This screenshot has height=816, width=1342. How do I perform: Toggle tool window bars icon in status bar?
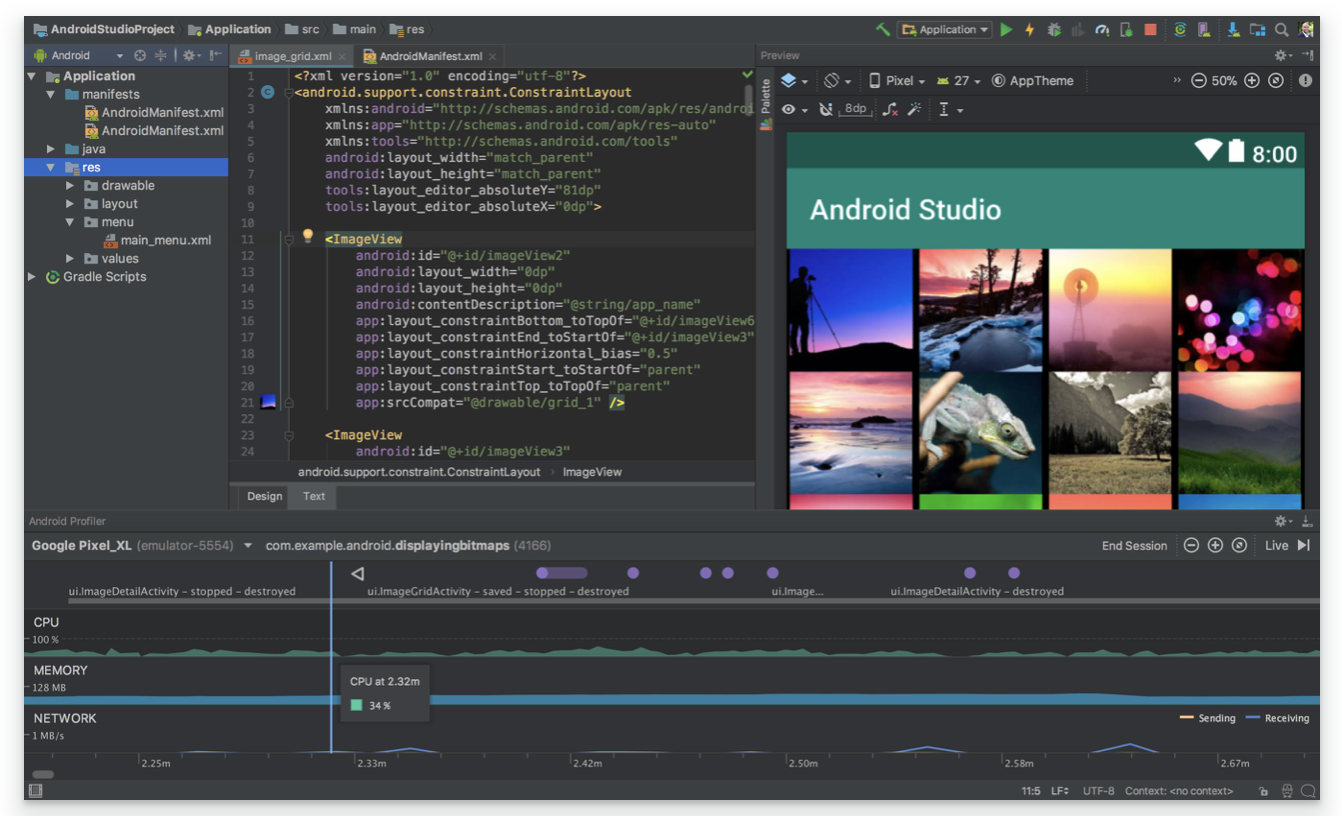36,791
